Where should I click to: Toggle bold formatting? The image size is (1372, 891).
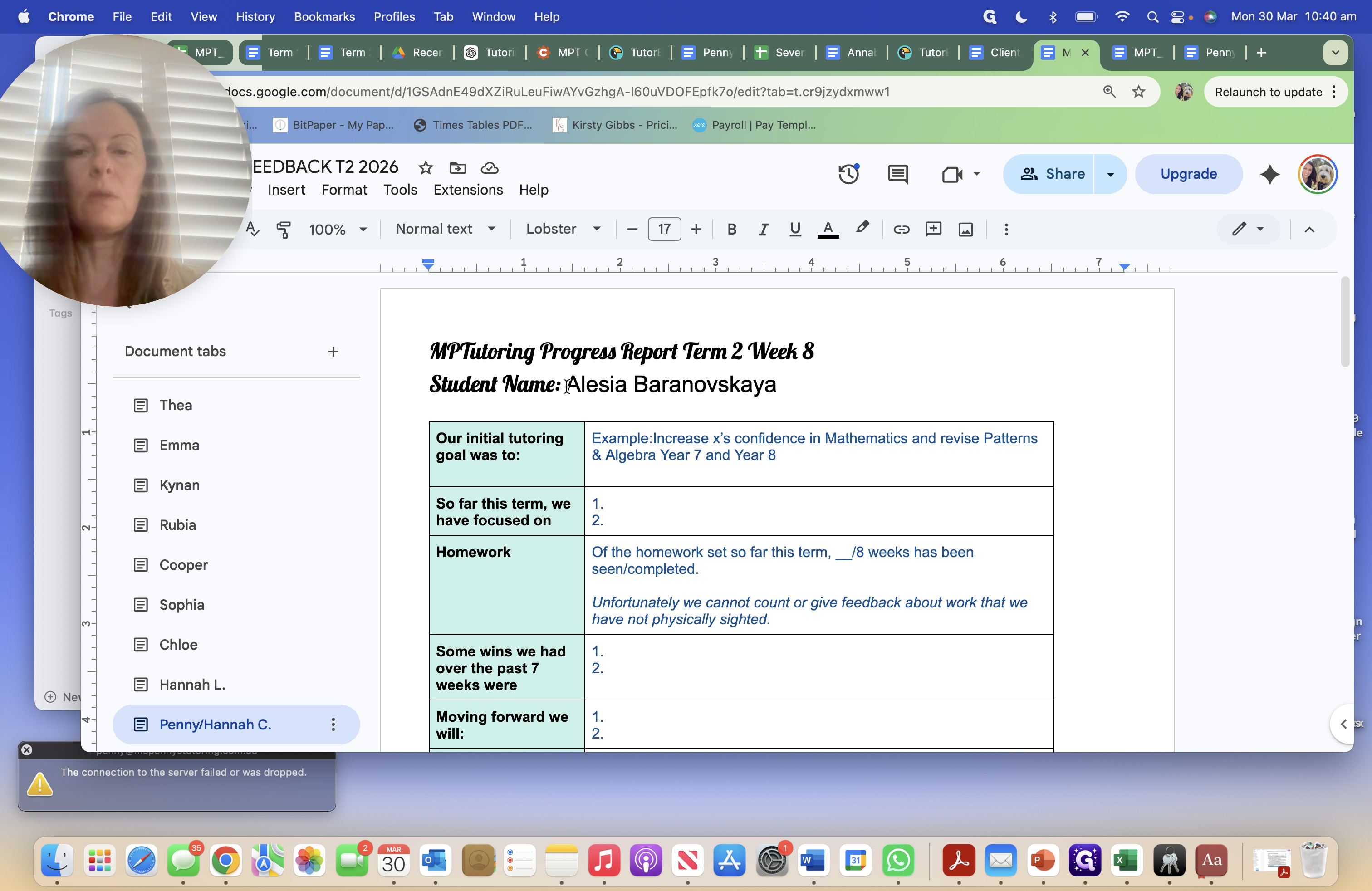tap(731, 230)
